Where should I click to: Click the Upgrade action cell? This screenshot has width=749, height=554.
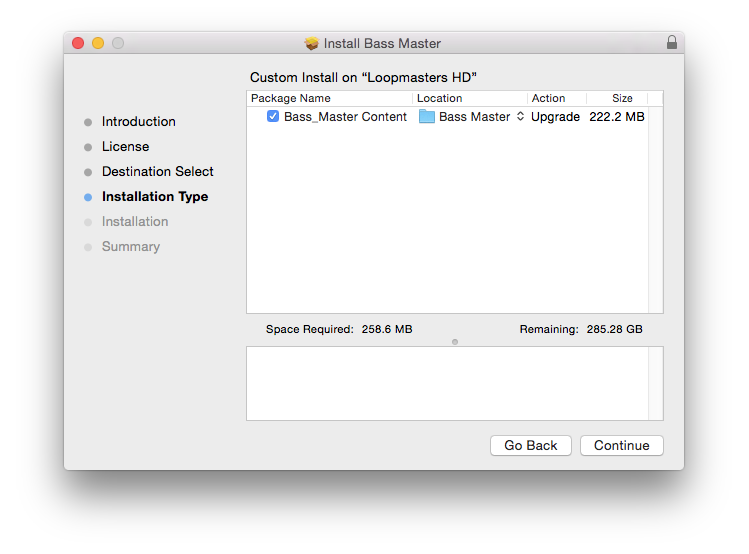click(x=555, y=117)
